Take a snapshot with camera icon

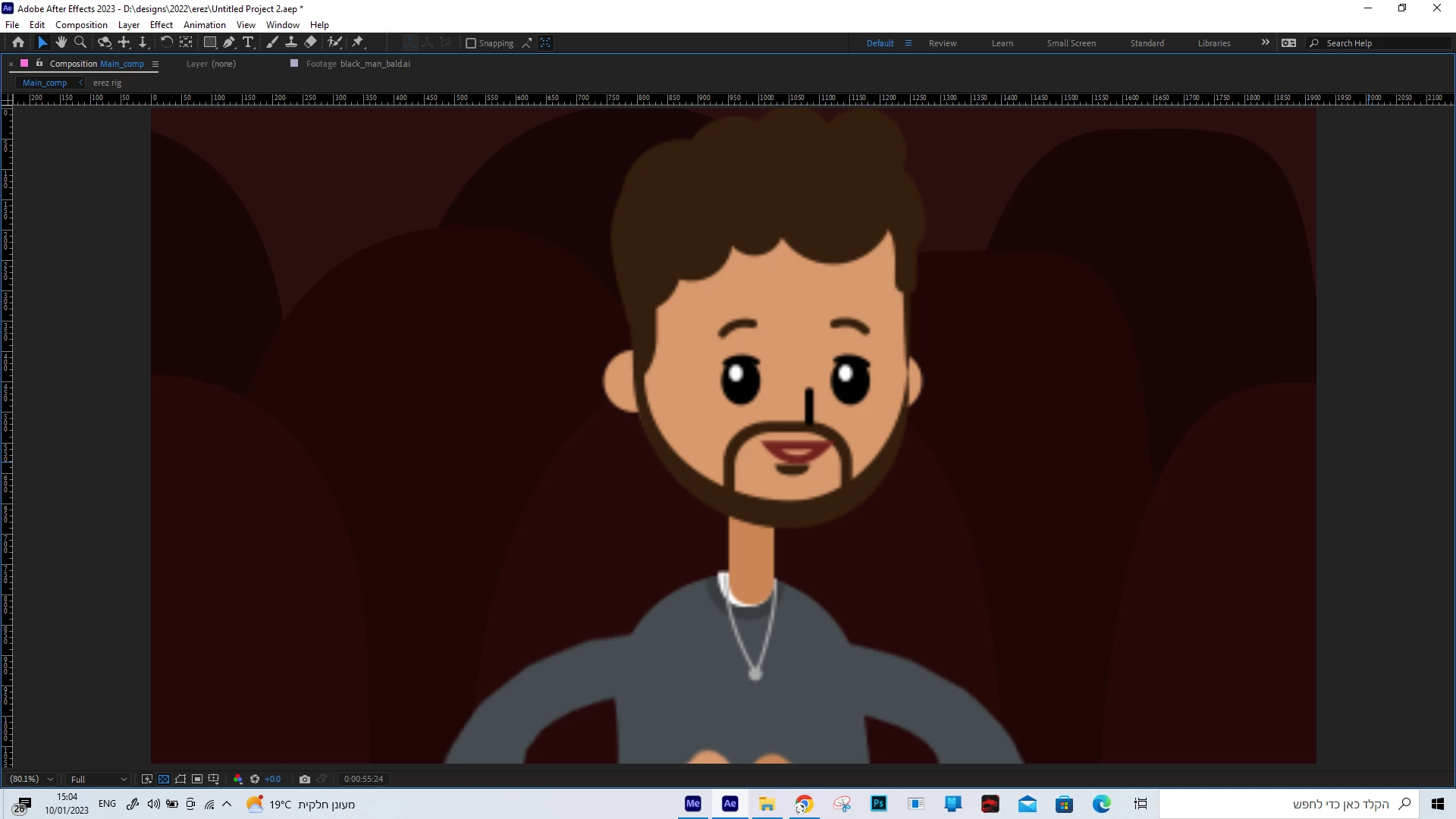[x=305, y=779]
